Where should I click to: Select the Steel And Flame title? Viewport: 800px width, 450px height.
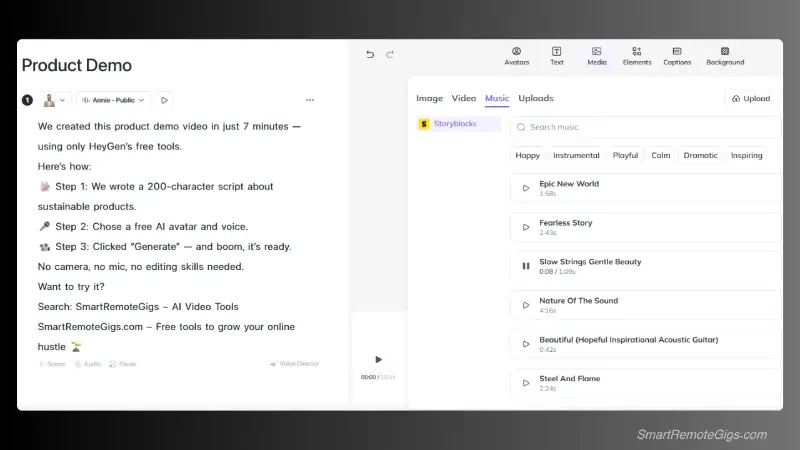569,379
